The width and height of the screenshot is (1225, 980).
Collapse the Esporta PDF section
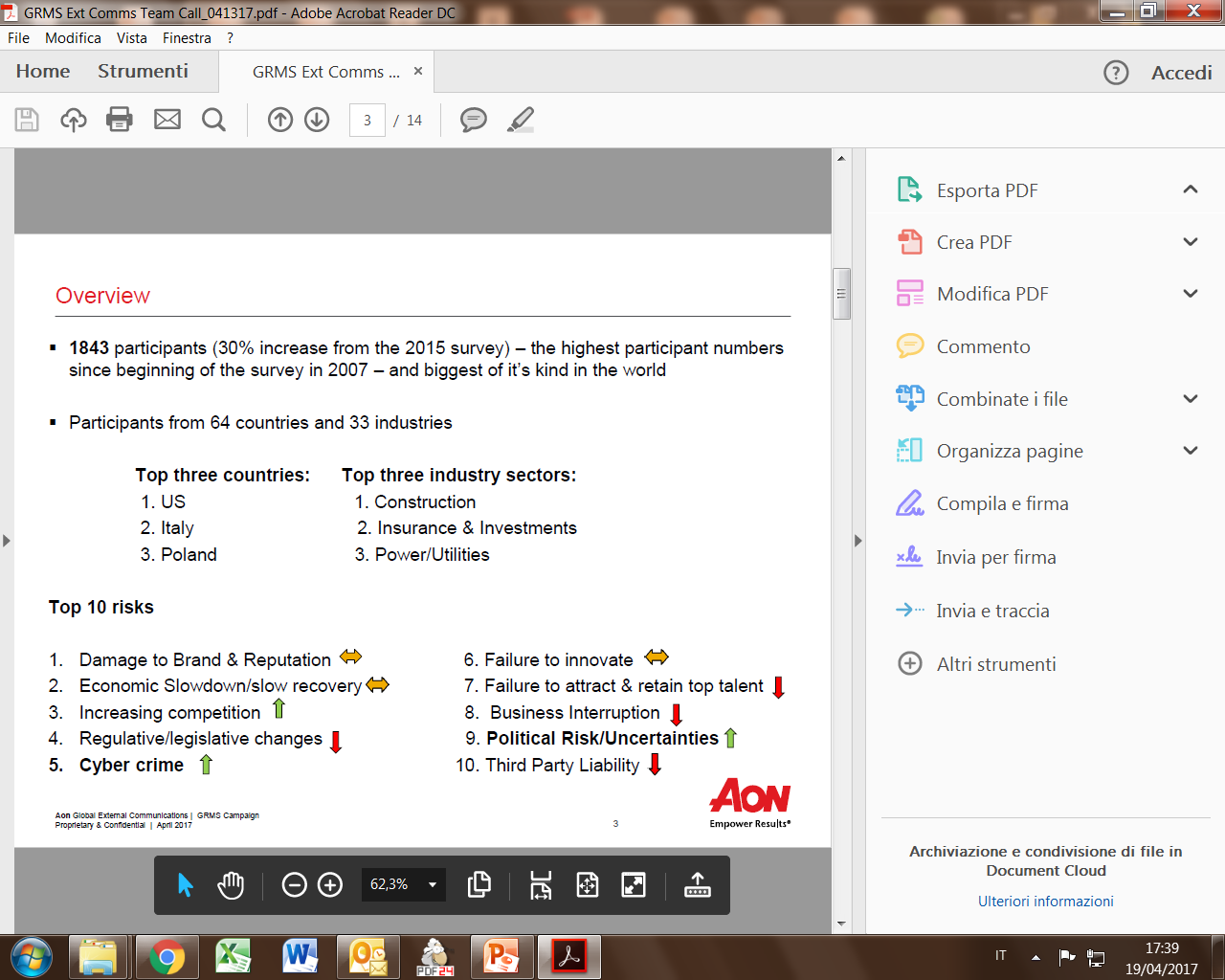coord(1191,189)
